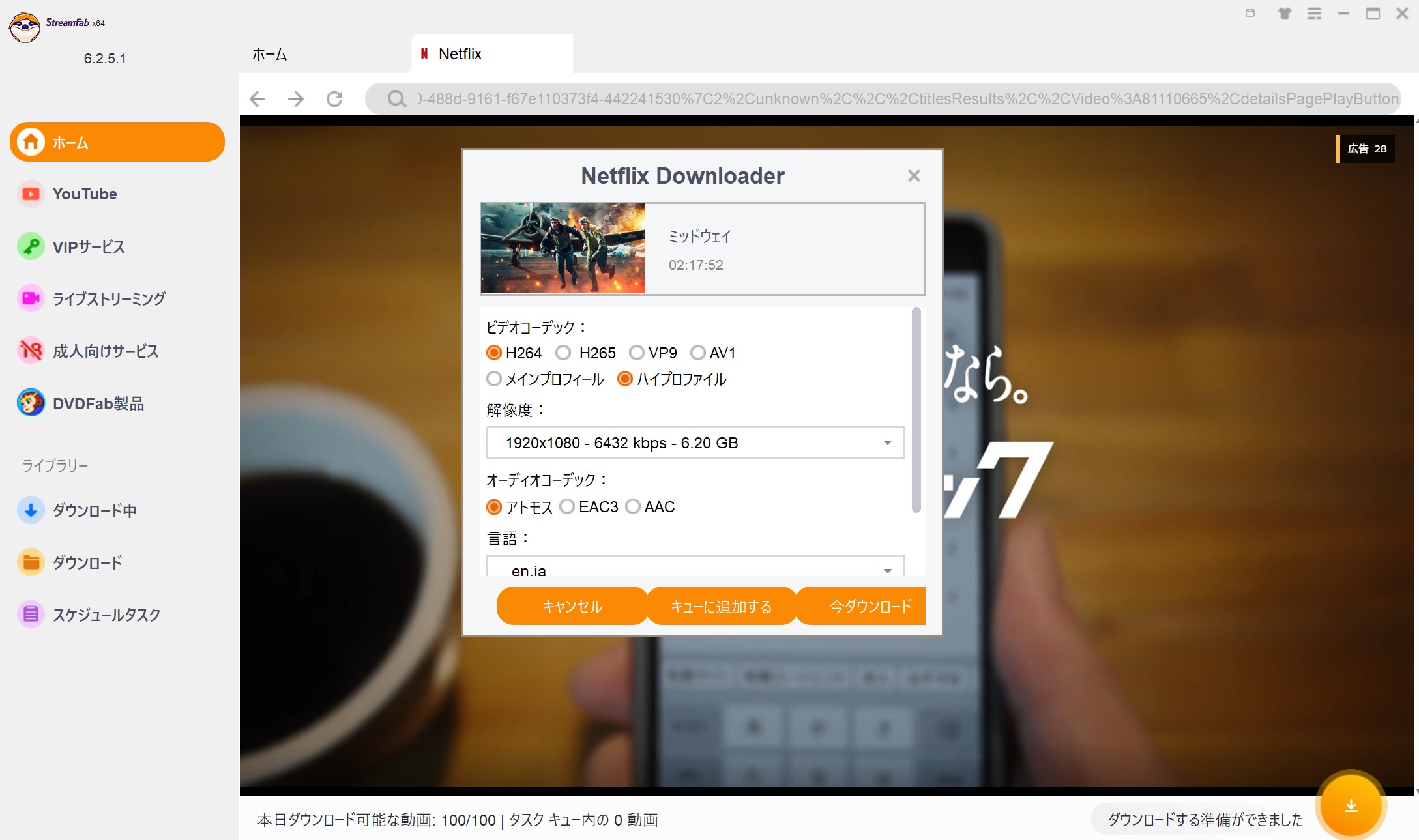Close the Netflix Downloader dialog
The height and width of the screenshot is (840, 1419).
914,175
